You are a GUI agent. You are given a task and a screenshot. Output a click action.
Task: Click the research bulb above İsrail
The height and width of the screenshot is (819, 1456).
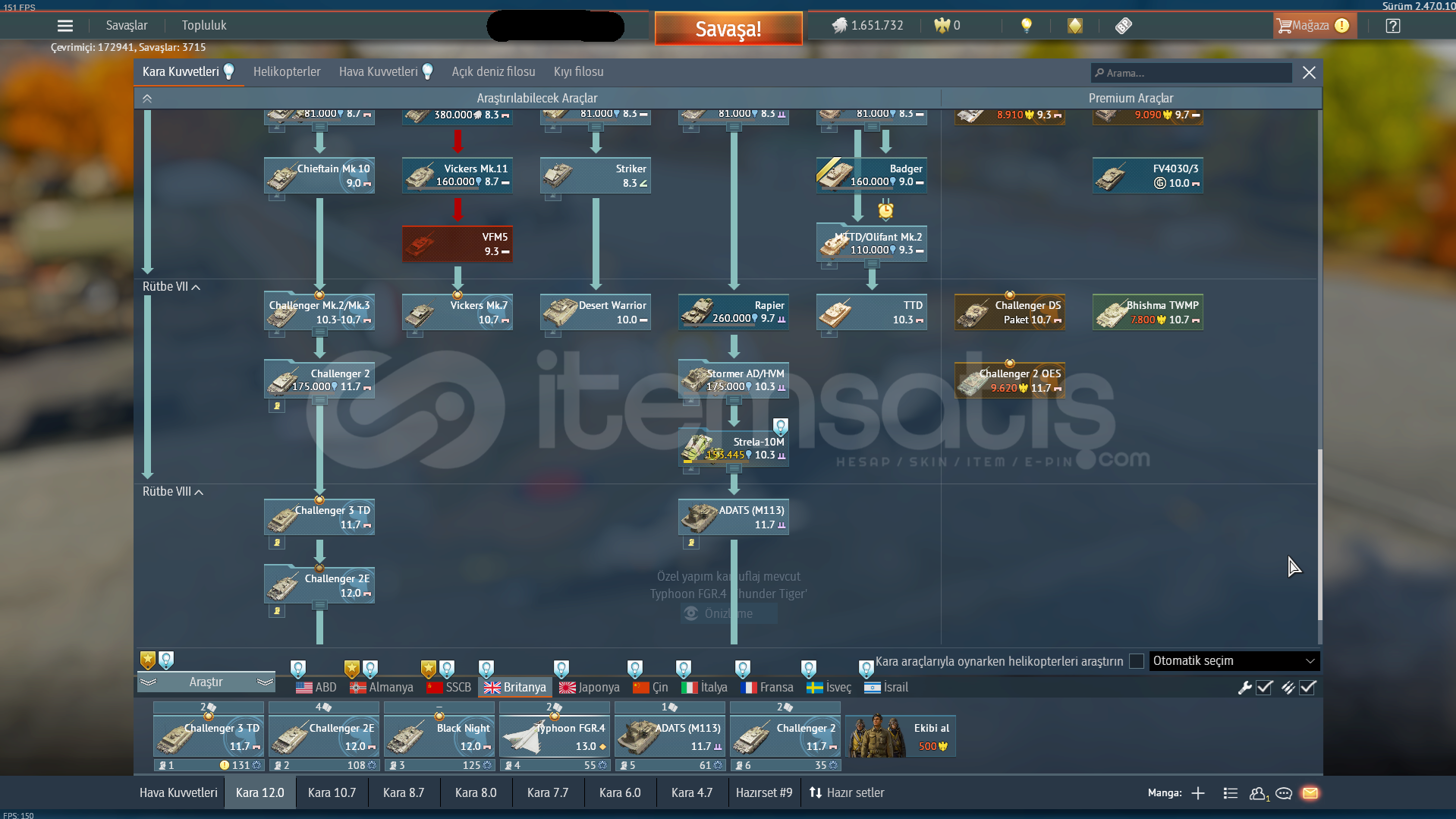coord(866,669)
